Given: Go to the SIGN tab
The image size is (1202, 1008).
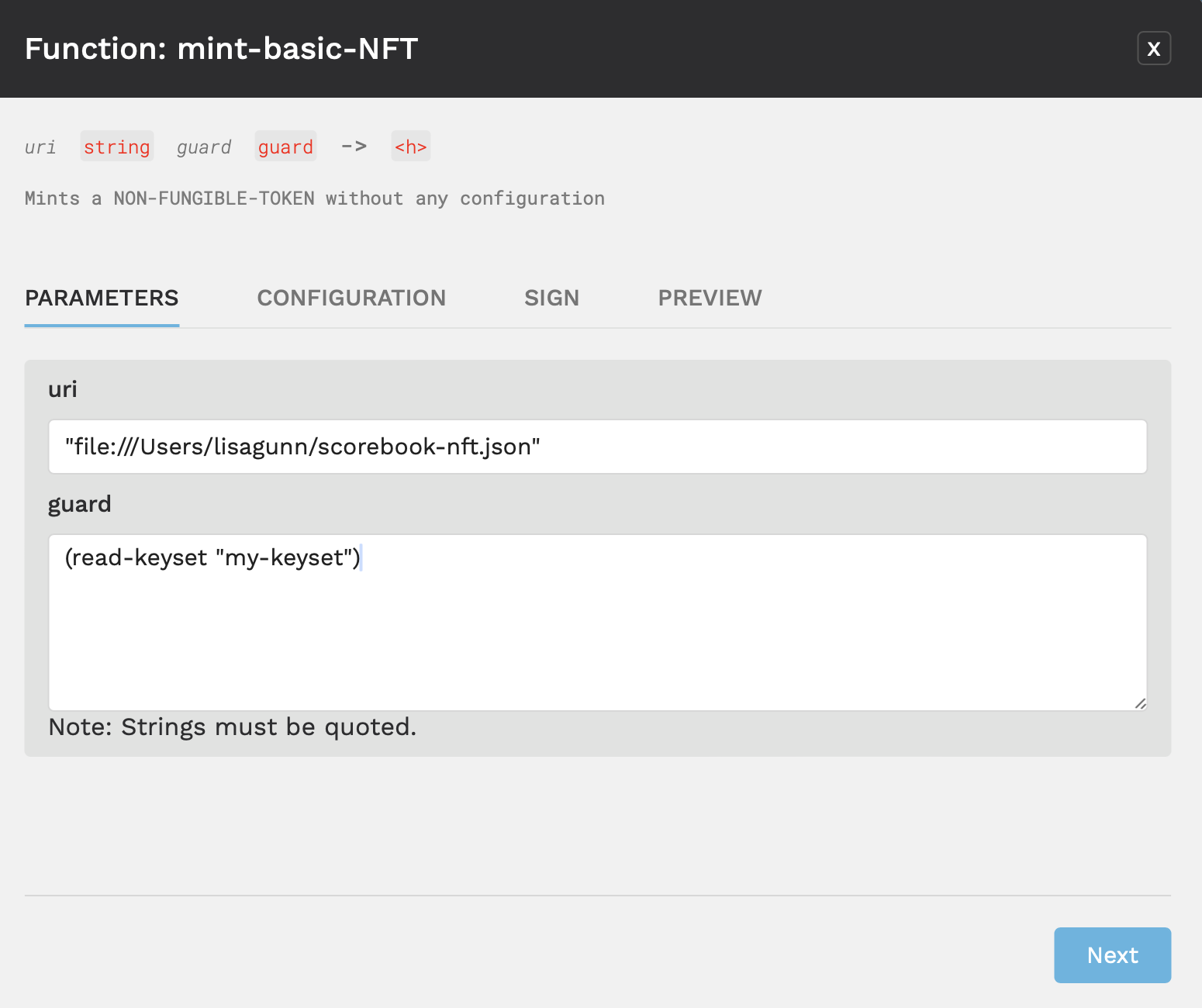Looking at the screenshot, I should [x=551, y=299].
